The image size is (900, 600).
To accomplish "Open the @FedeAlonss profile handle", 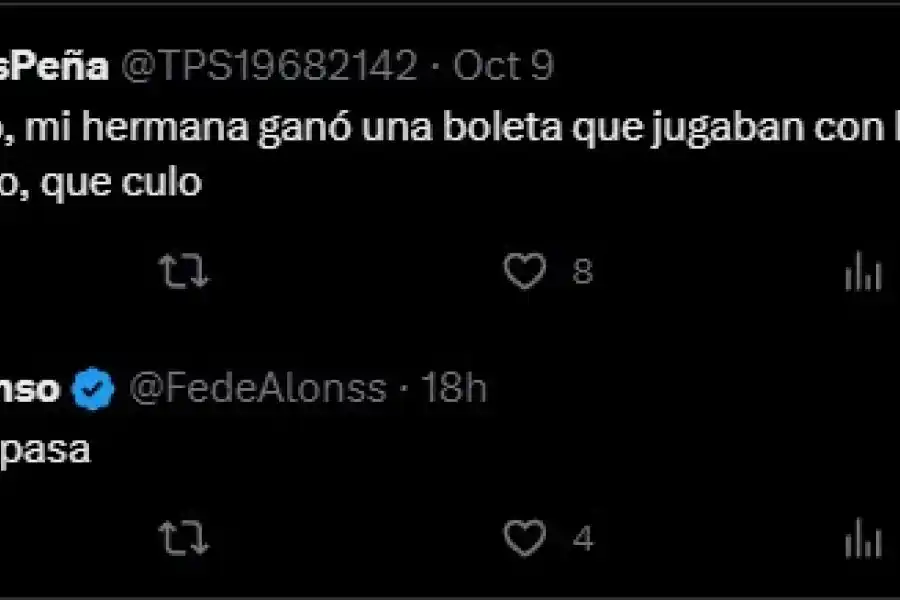I will 258,389.
